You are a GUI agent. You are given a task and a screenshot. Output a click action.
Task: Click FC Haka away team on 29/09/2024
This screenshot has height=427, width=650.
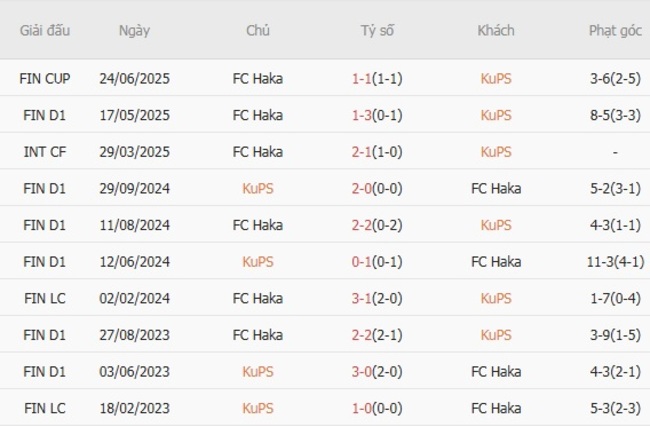pos(495,188)
